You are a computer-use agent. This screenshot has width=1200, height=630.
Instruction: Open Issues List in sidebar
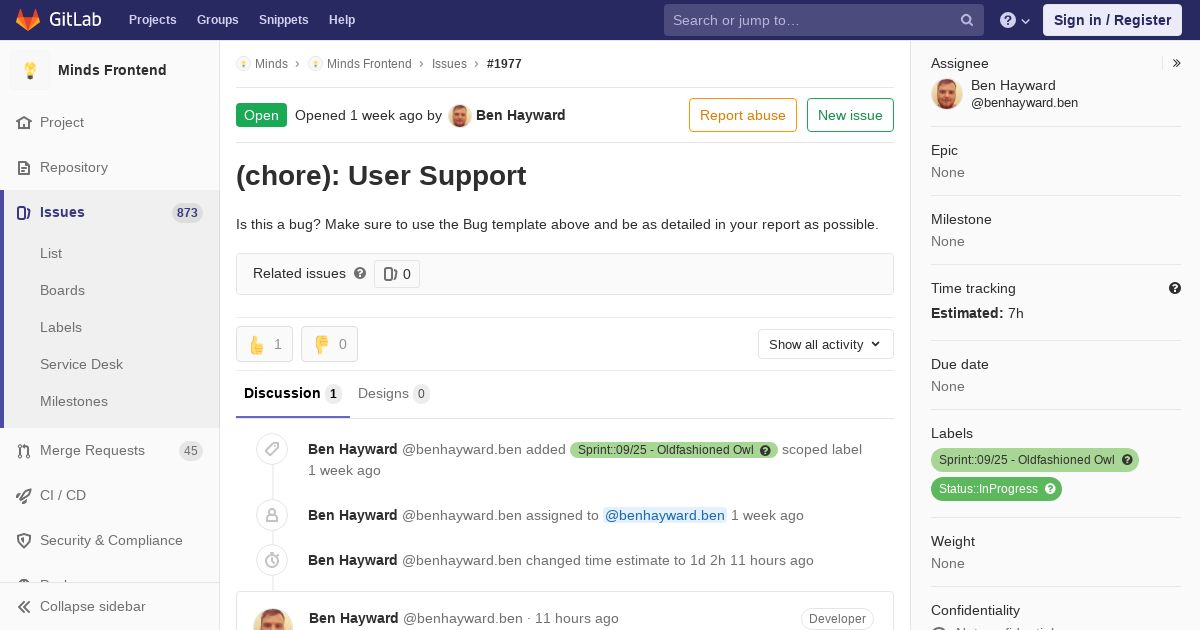[51, 253]
